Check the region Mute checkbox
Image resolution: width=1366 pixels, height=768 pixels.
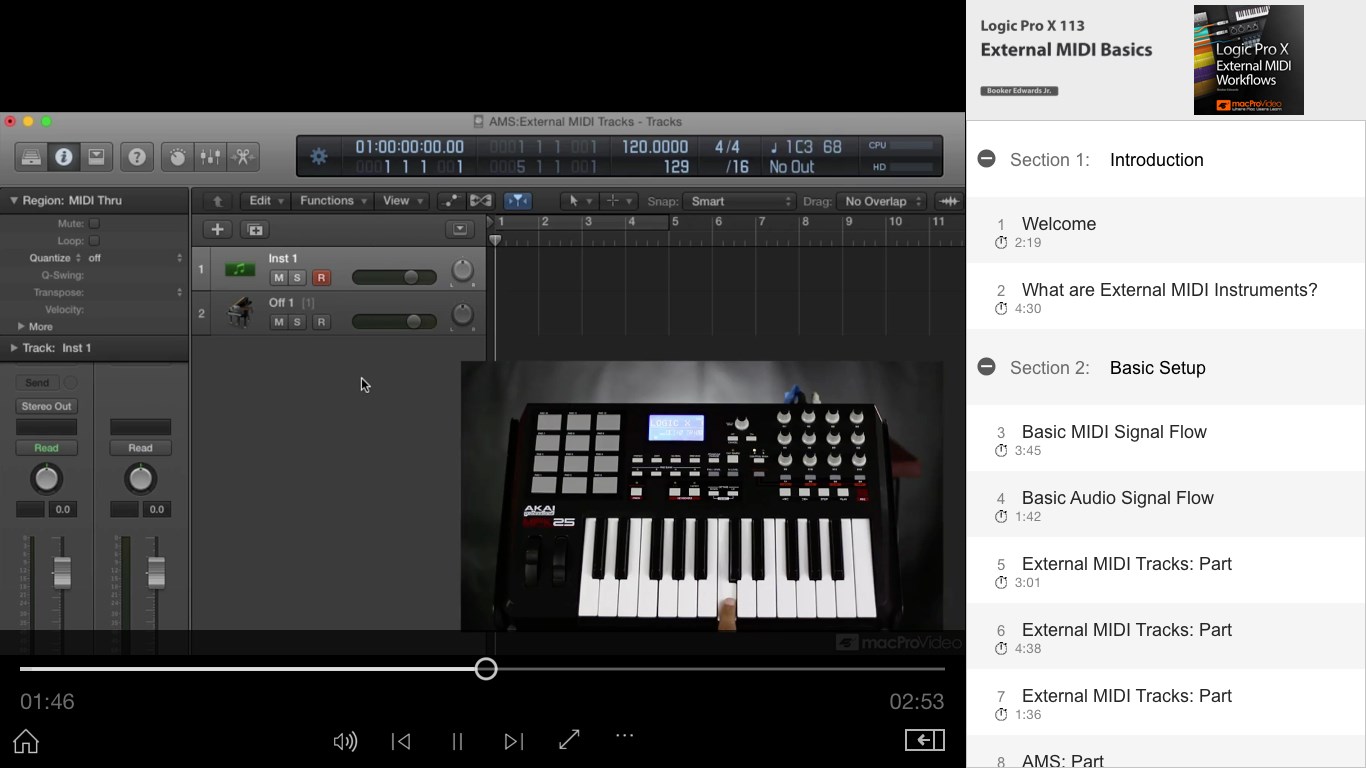94,224
